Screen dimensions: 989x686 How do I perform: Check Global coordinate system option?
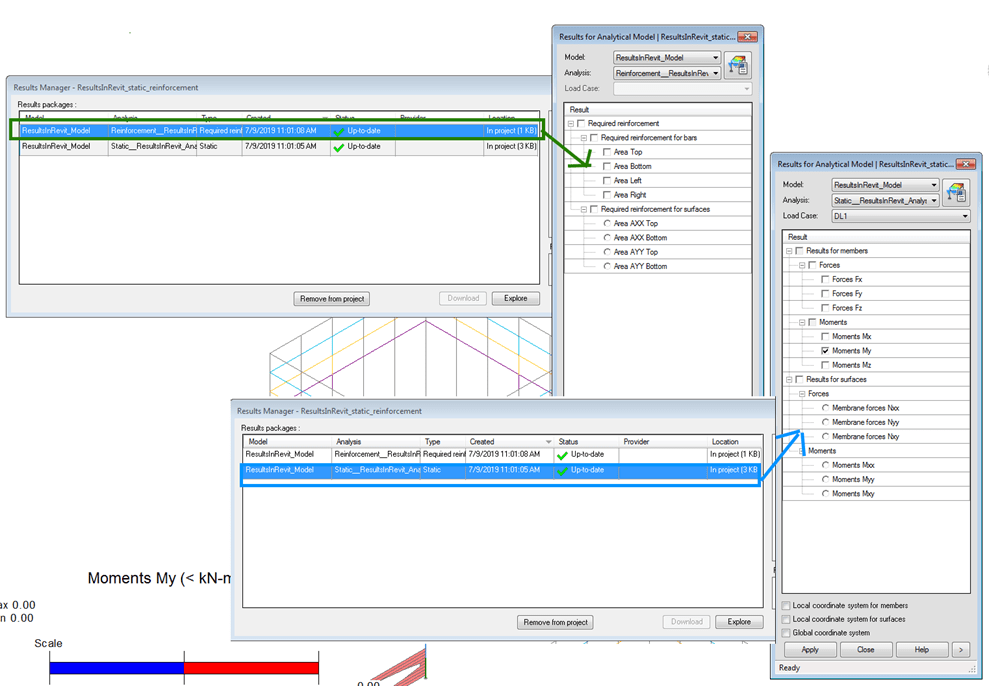tap(787, 633)
